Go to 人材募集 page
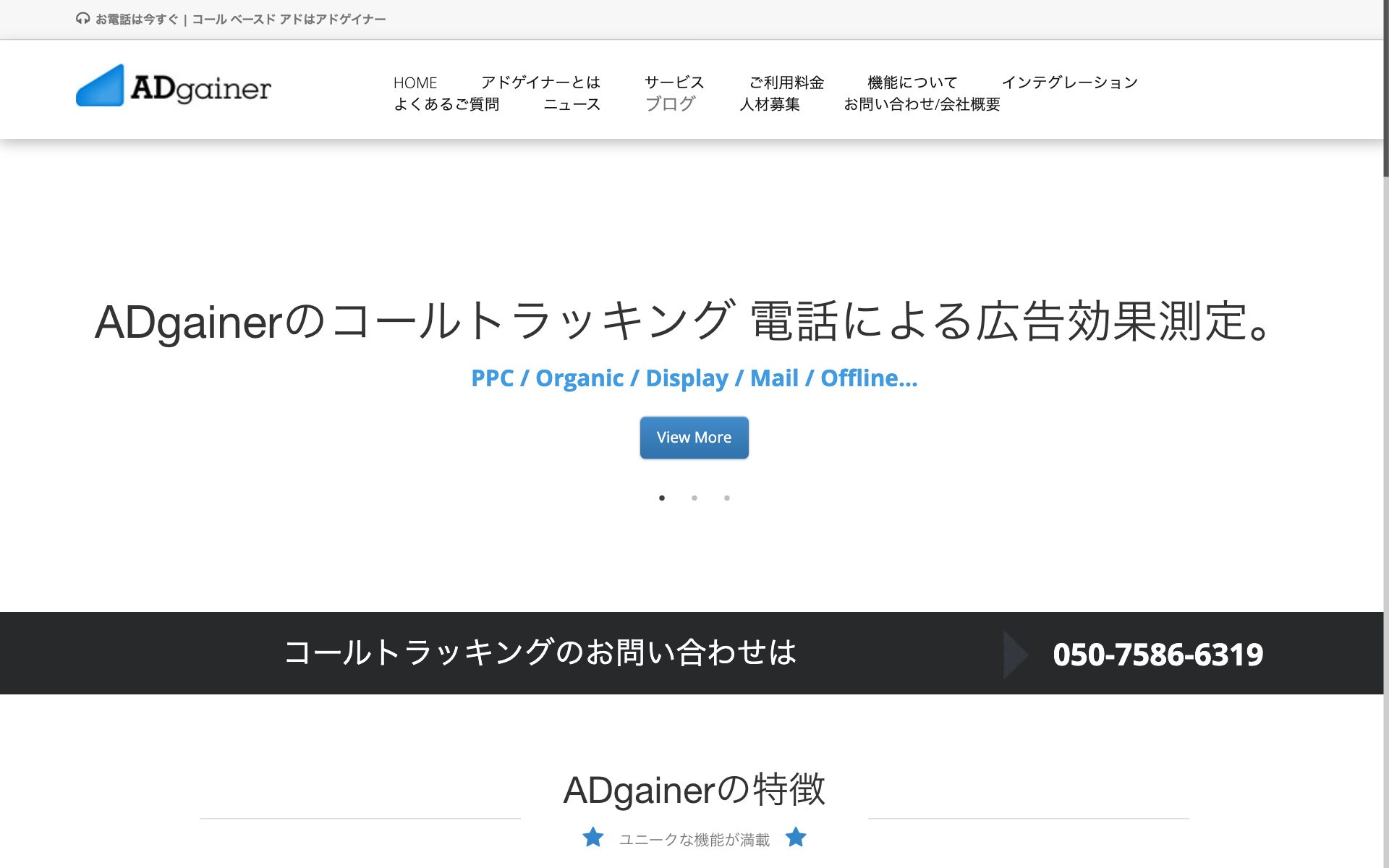The width and height of the screenshot is (1389, 868). [x=770, y=104]
